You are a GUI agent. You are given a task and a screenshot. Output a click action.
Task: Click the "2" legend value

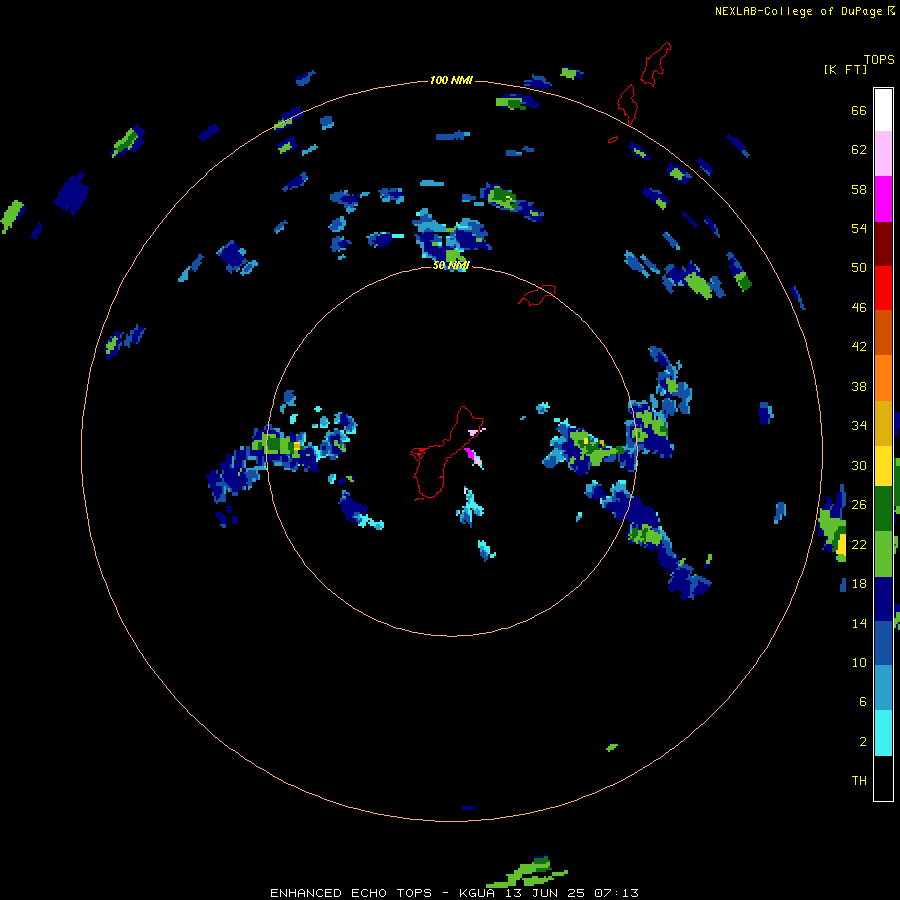click(x=863, y=742)
